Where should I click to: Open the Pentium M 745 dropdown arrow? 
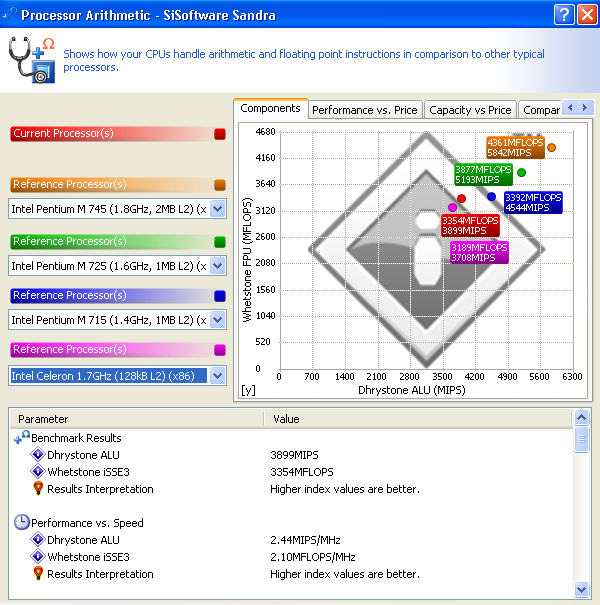click(x=218, y=209)
